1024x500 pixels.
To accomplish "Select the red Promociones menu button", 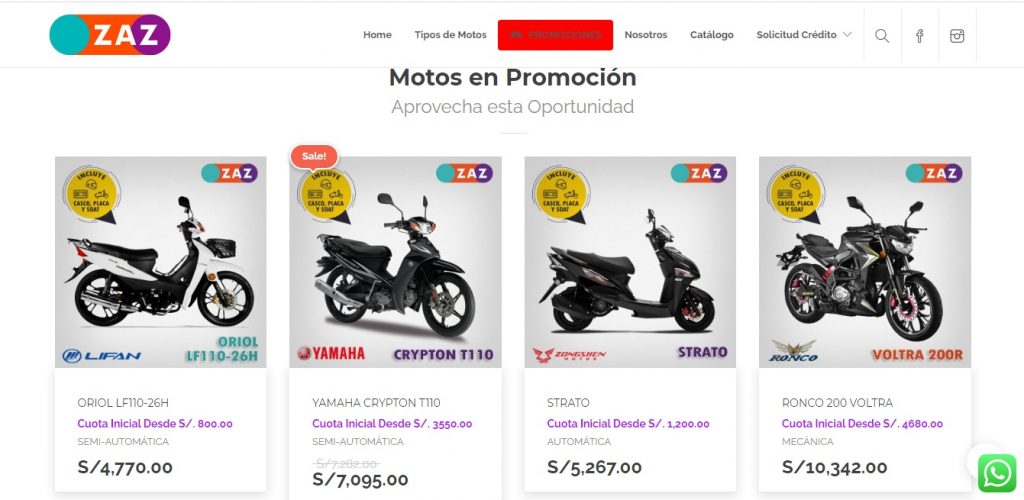I will point(555,35).
